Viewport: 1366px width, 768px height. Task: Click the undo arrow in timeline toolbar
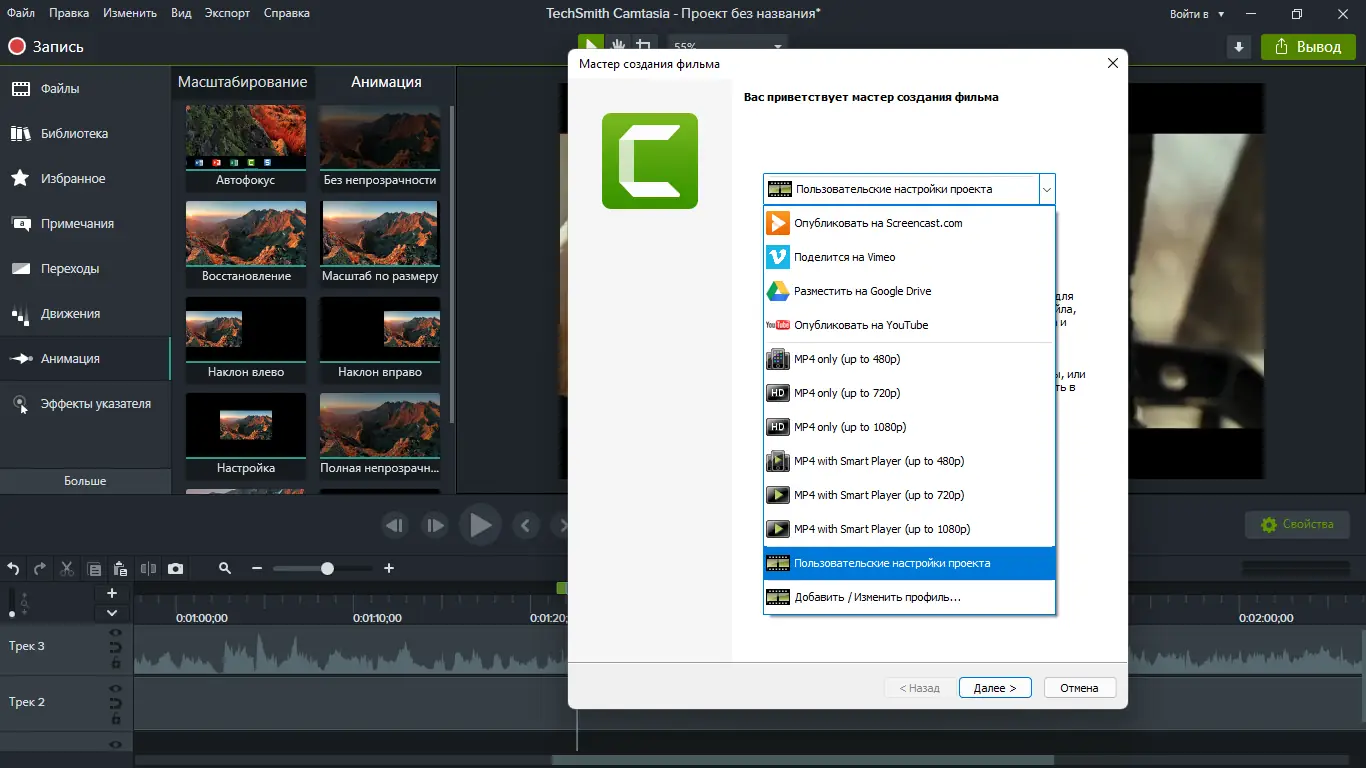14,568
